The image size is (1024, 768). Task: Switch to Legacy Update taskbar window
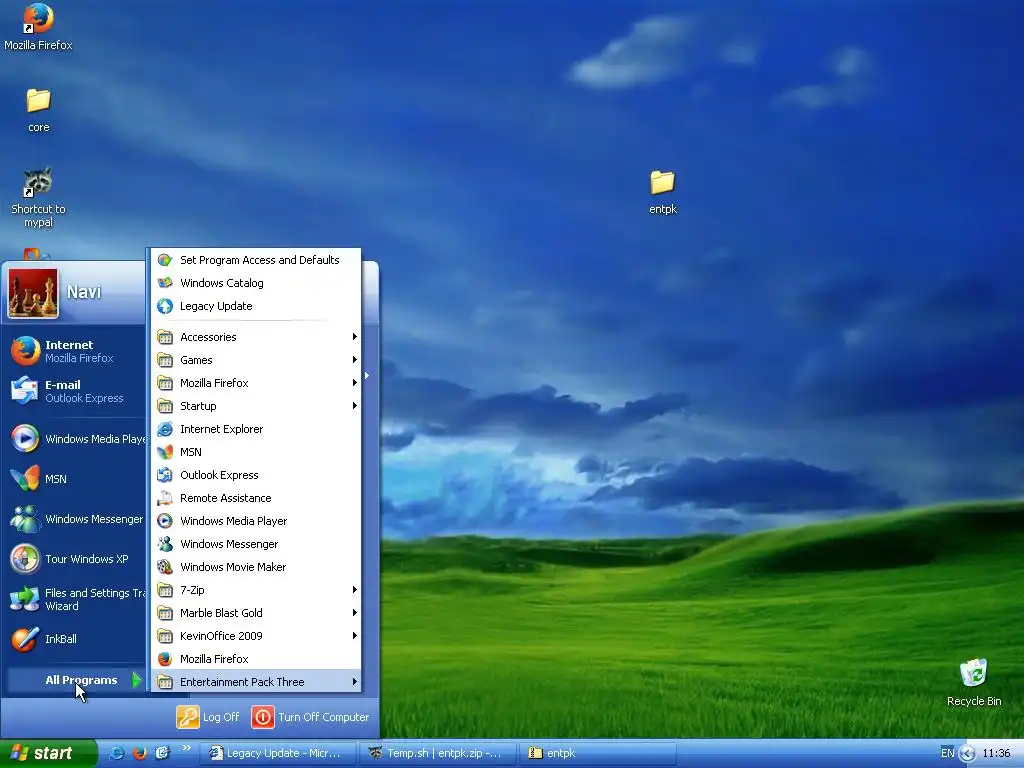277,753
